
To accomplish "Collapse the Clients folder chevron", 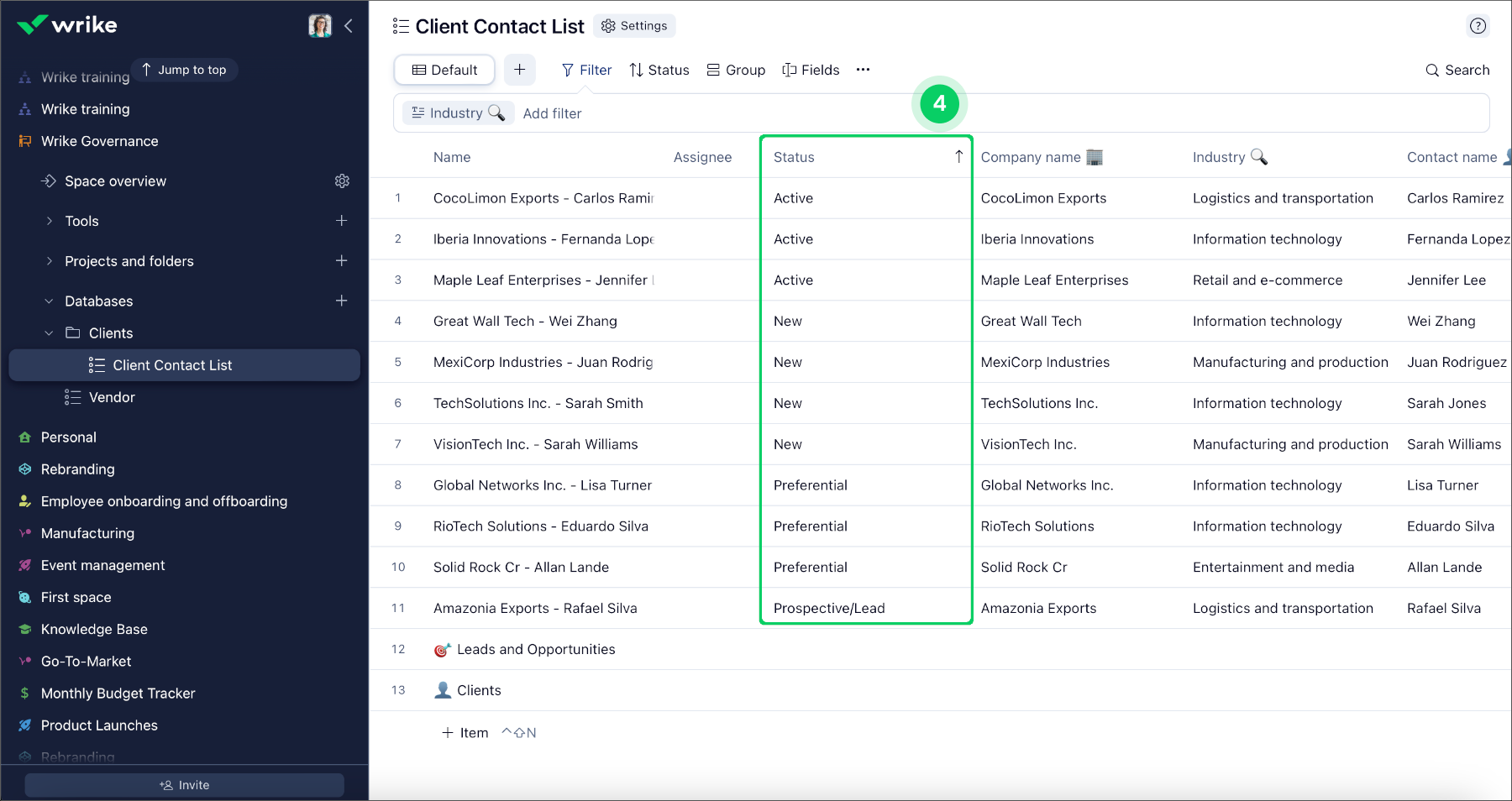I will 49,333.
